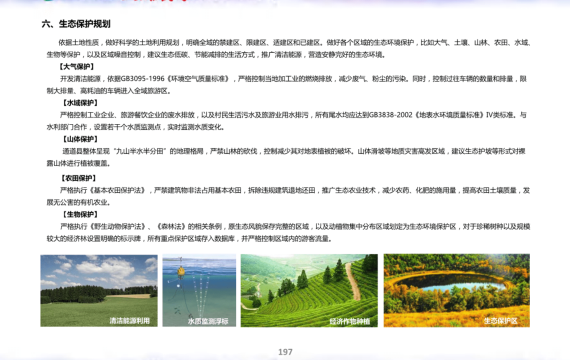Open the 生态保护区 lake photo
570x360 pixels.
coord(457,291)
